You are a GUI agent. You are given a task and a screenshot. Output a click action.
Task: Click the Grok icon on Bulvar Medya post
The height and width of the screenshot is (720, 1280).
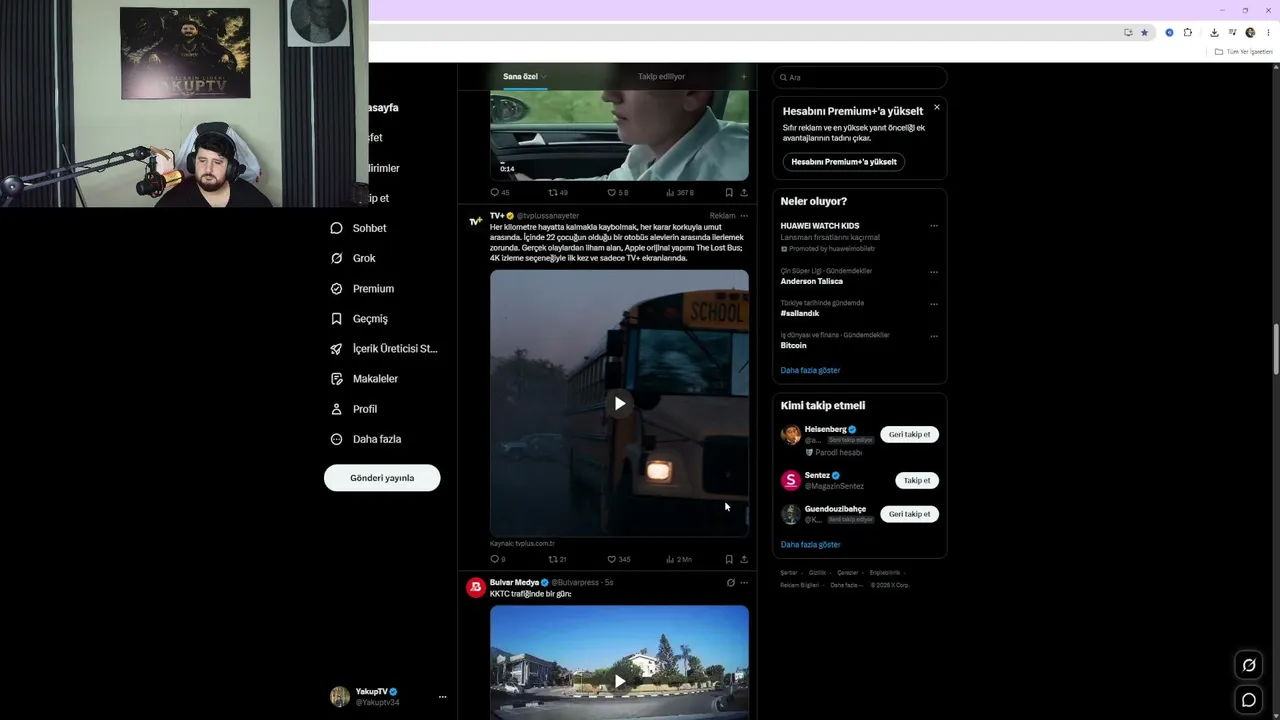[x=730, y=582]
